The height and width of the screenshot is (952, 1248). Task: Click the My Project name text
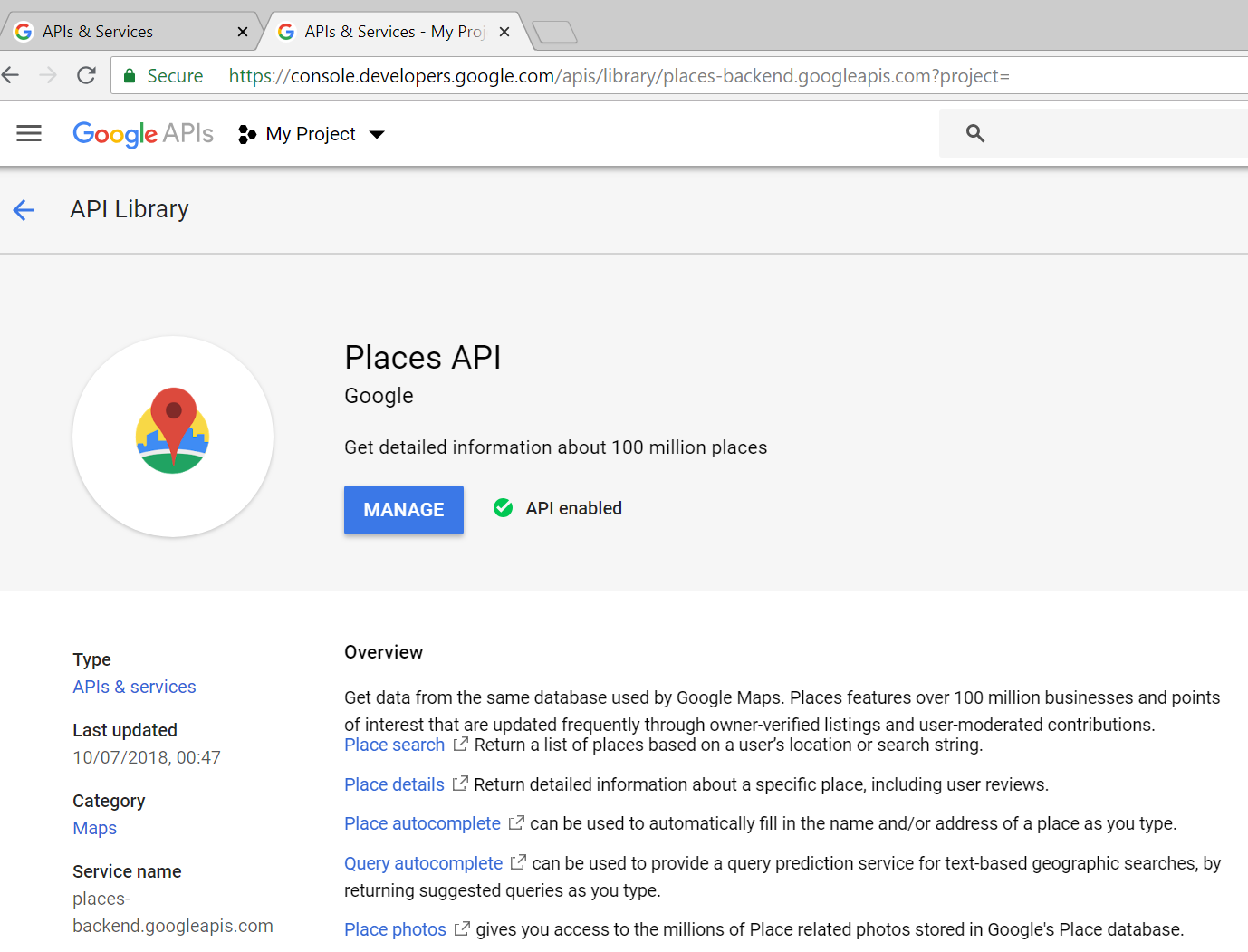coord(311,134)
